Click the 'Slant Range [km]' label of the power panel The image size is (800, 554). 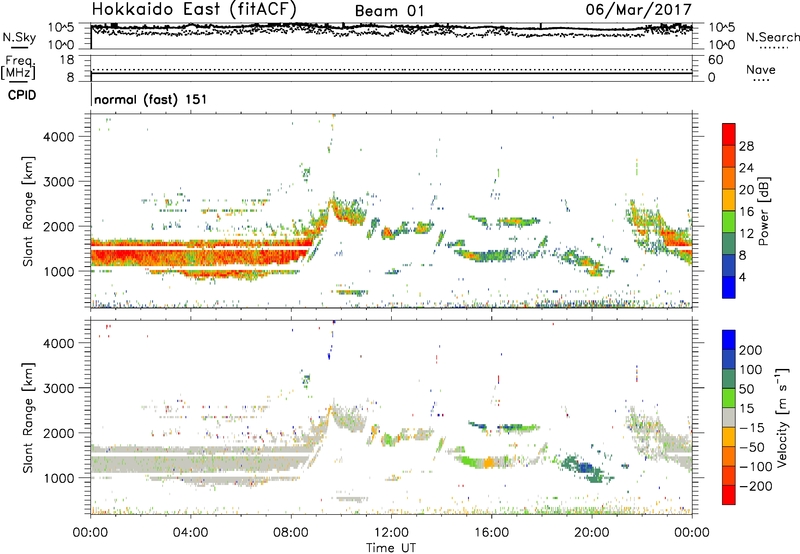[28, 211]
